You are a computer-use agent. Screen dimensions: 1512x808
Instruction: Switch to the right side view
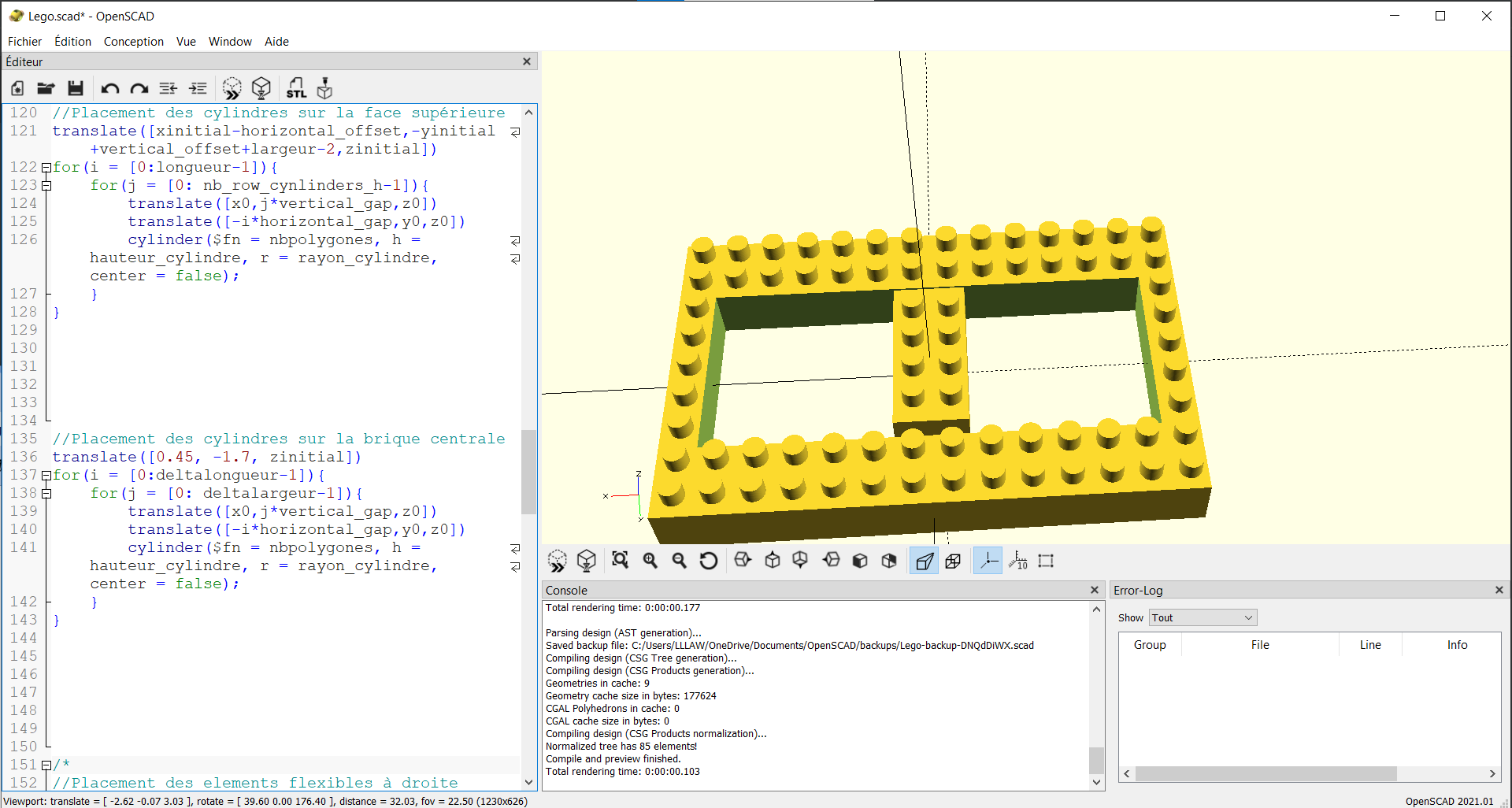tap(743, 561)
